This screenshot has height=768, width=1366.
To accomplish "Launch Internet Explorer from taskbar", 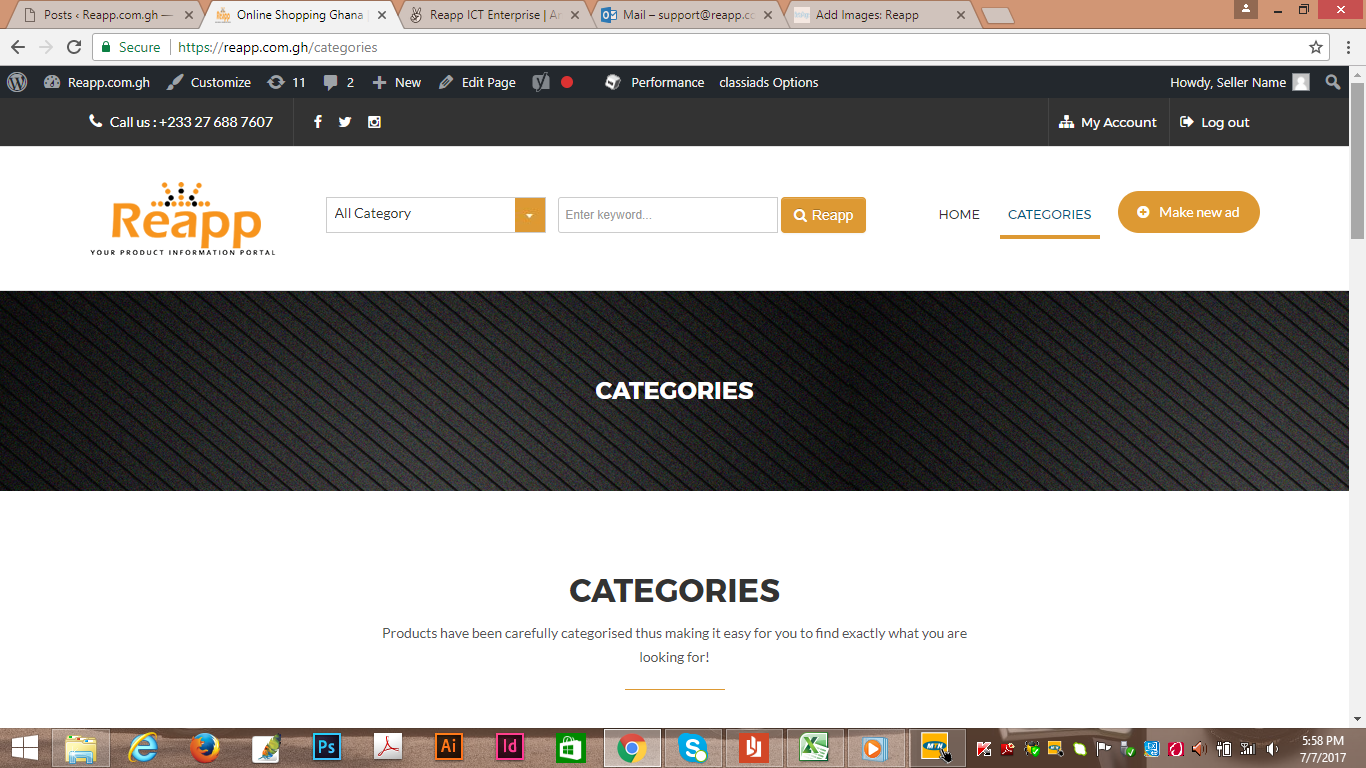I will click(143, 748).
